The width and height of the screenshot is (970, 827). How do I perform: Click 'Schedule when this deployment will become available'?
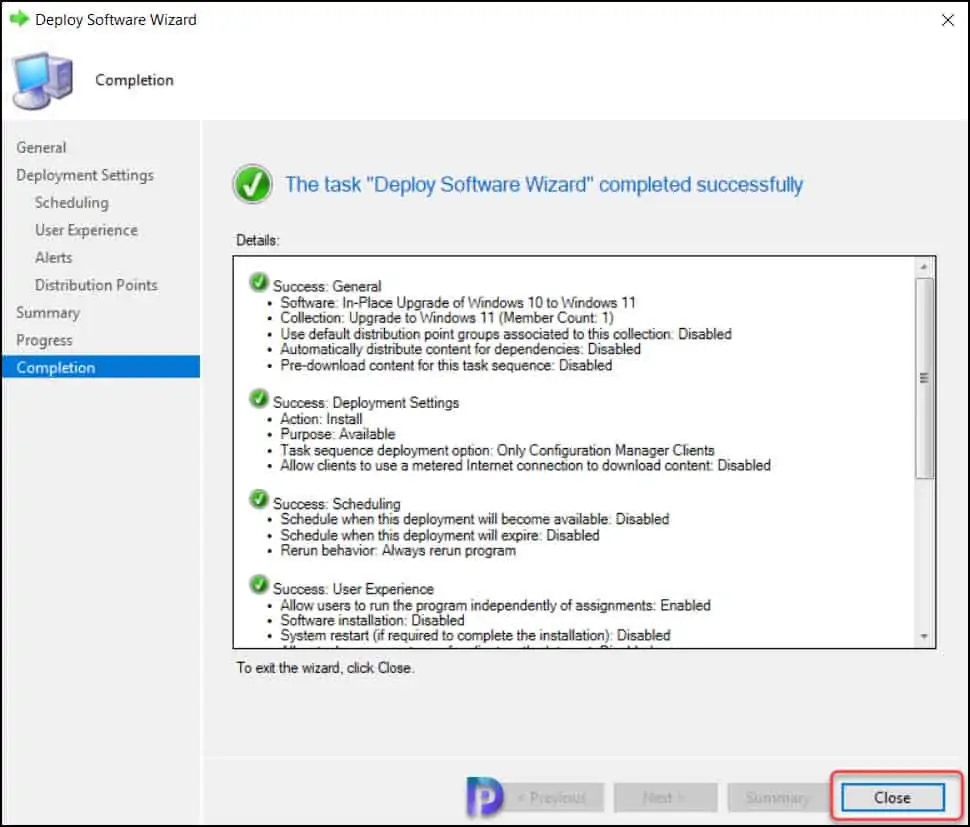474,519
